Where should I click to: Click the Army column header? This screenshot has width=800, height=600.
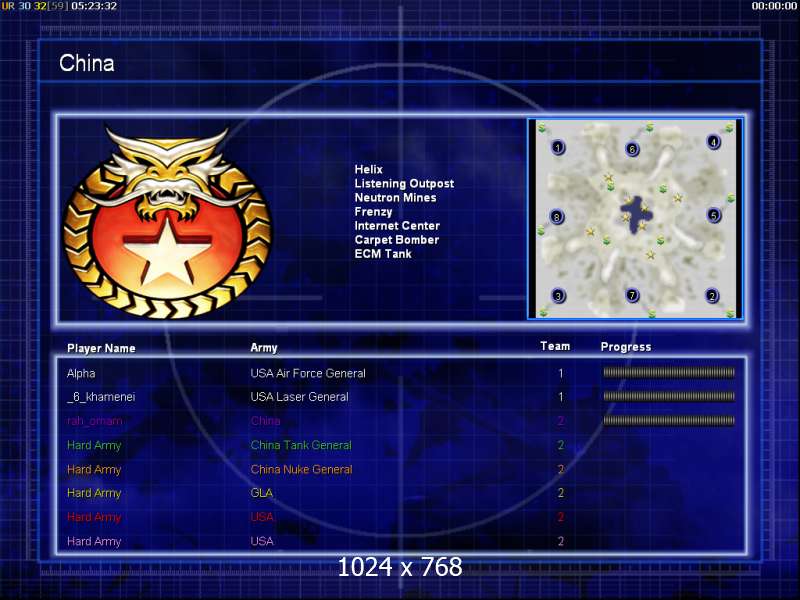264,348
